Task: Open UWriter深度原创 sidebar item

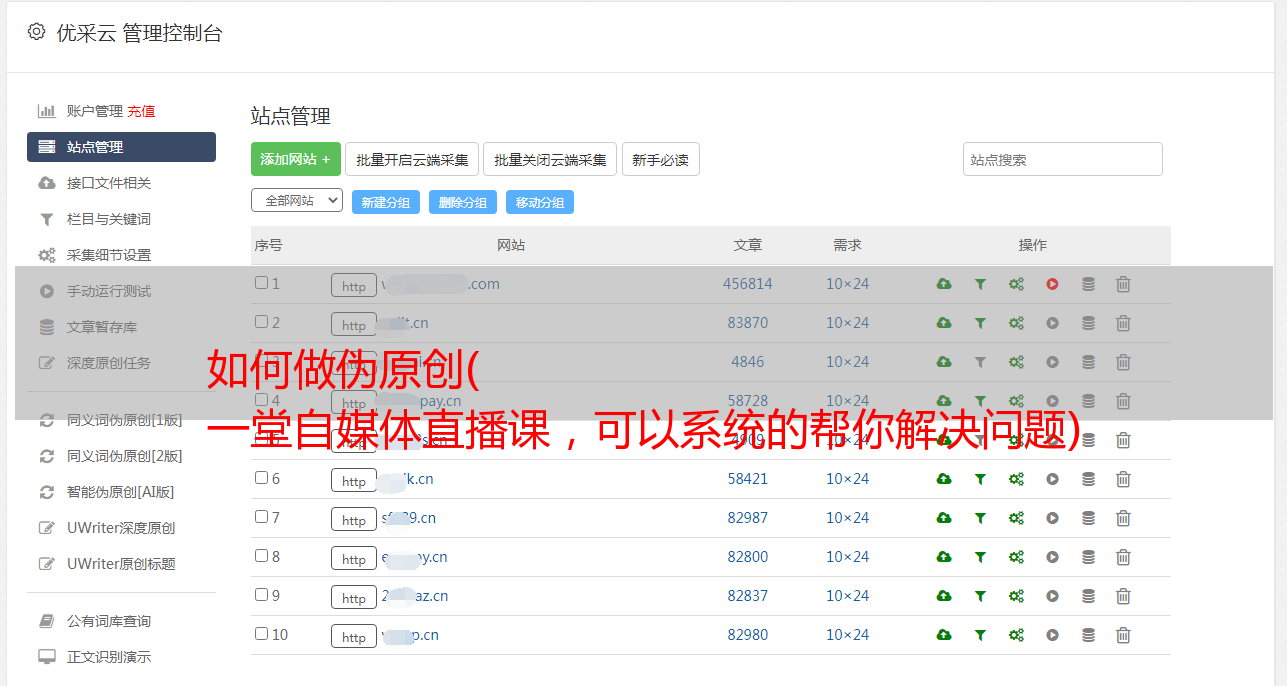Action: click(121, 528)
